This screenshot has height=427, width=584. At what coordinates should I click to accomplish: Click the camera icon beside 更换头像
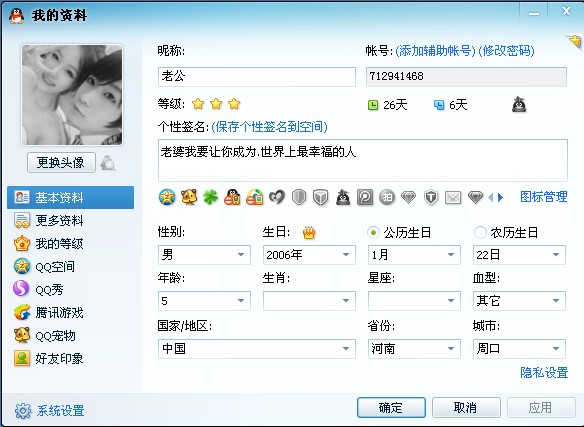pos(108,163)
